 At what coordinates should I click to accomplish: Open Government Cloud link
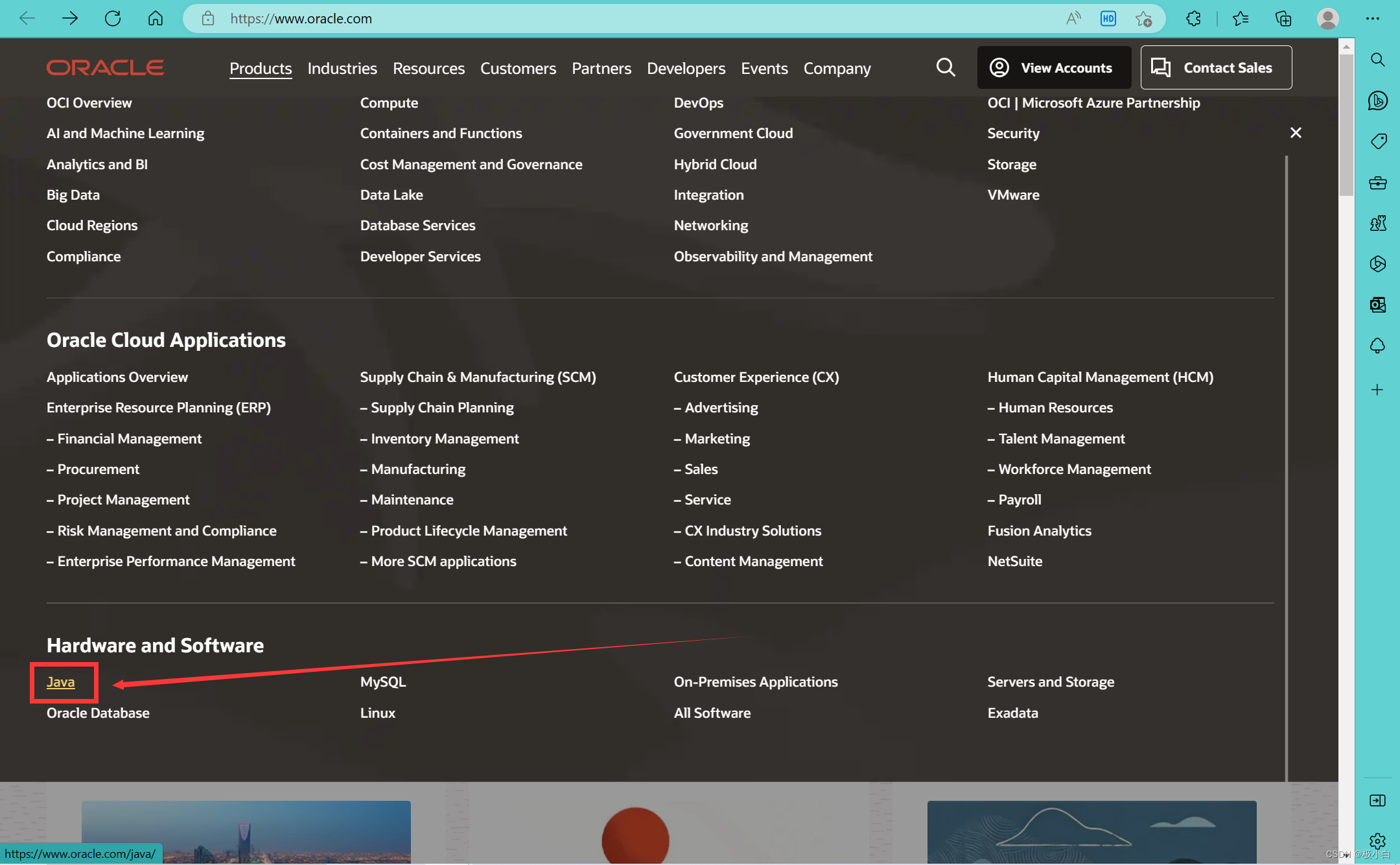click(x=733, y=133)
